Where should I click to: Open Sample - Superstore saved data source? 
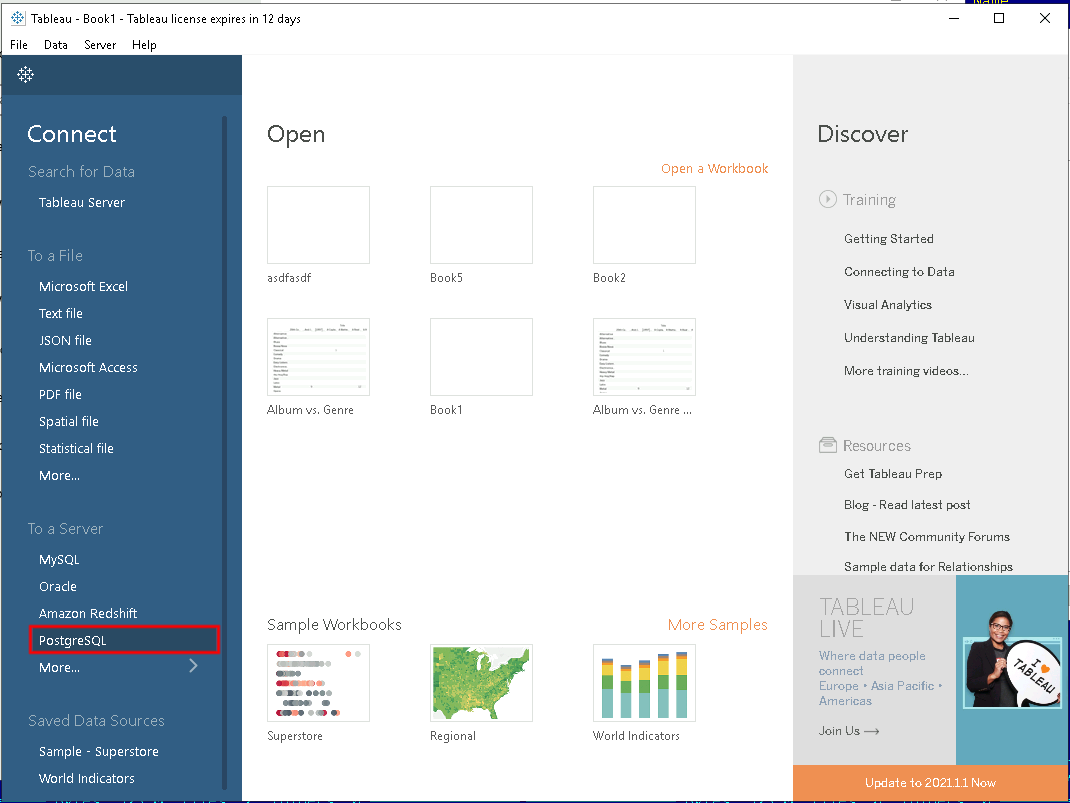click(99, 751)
